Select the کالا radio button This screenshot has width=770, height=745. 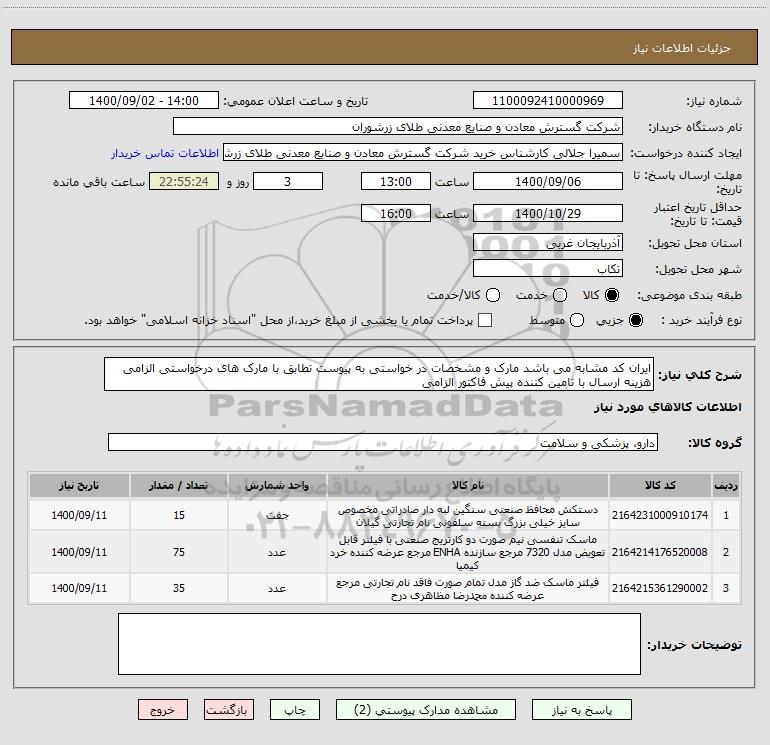tap(612, 295)
